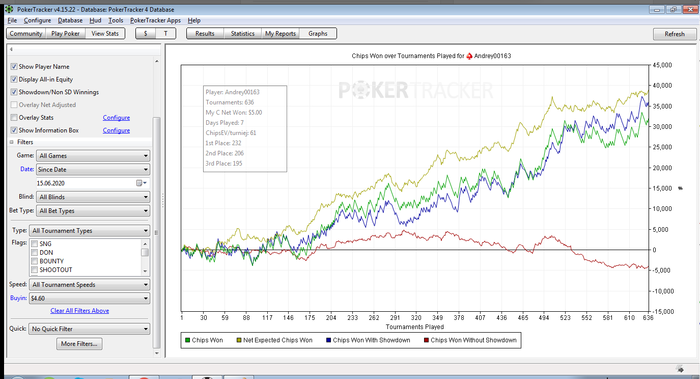Click the green Chips Won legend swatch

coord(188,340)
